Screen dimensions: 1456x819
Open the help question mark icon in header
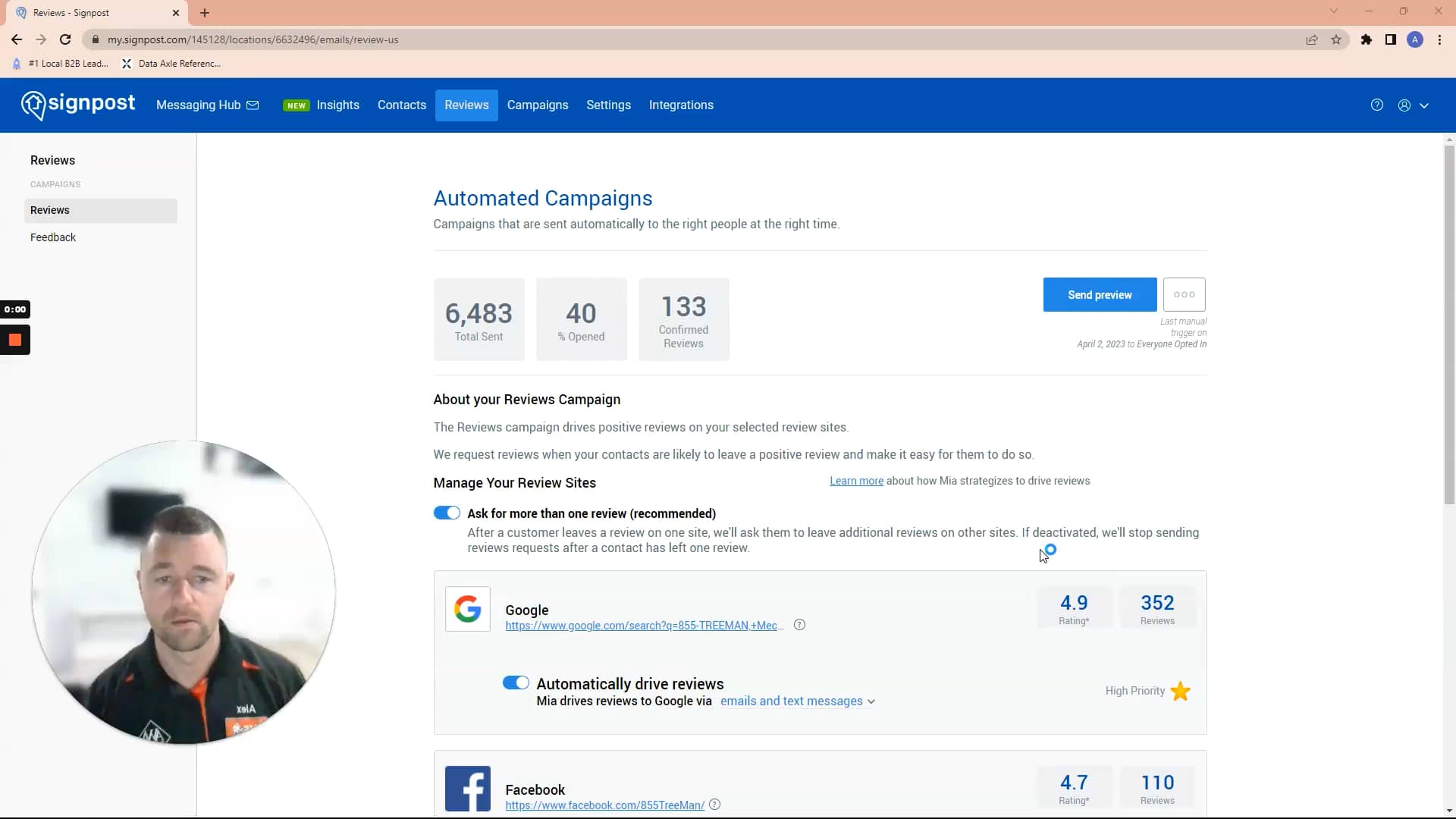(x=1376, y=105)
